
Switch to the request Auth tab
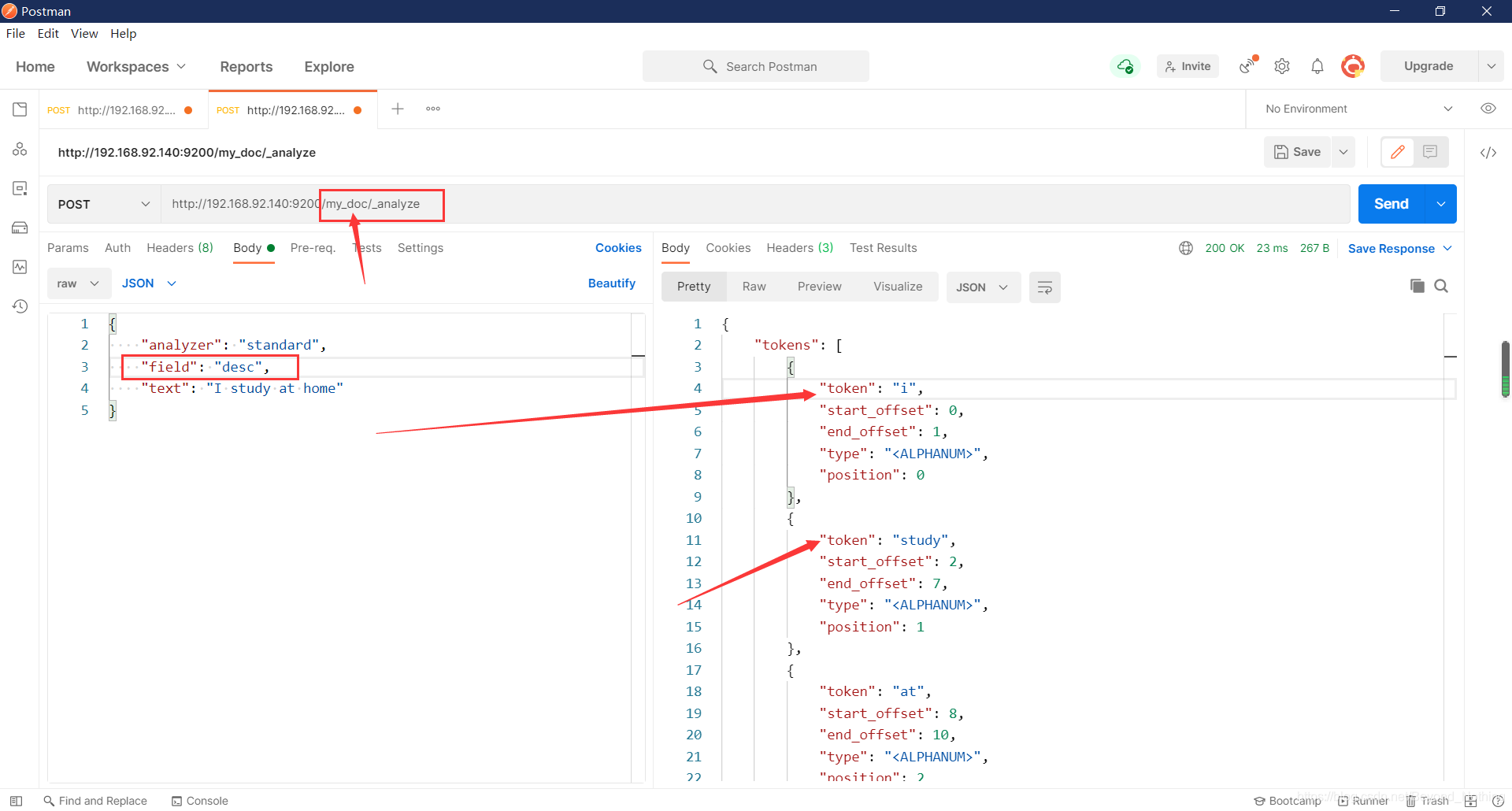(x=117, y=248)
